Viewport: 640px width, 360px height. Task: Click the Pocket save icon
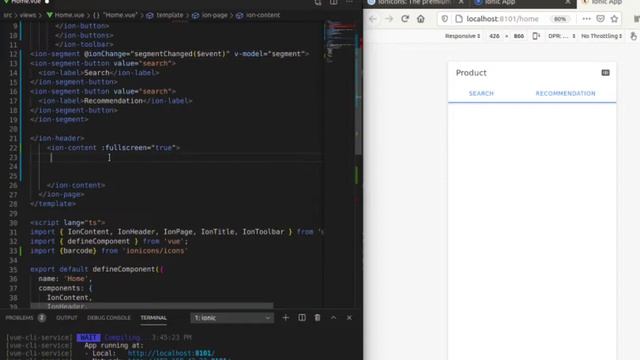600,19
